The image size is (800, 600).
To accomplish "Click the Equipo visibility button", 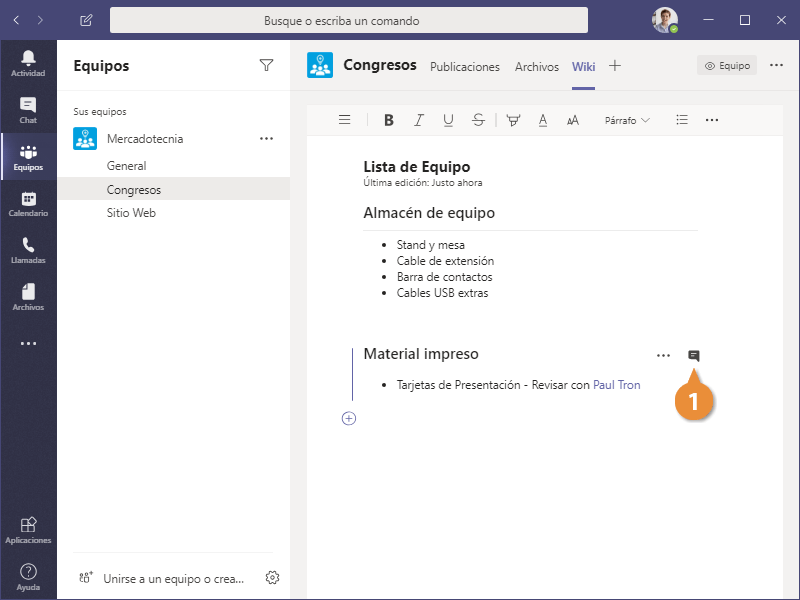I will click(727, 65).
